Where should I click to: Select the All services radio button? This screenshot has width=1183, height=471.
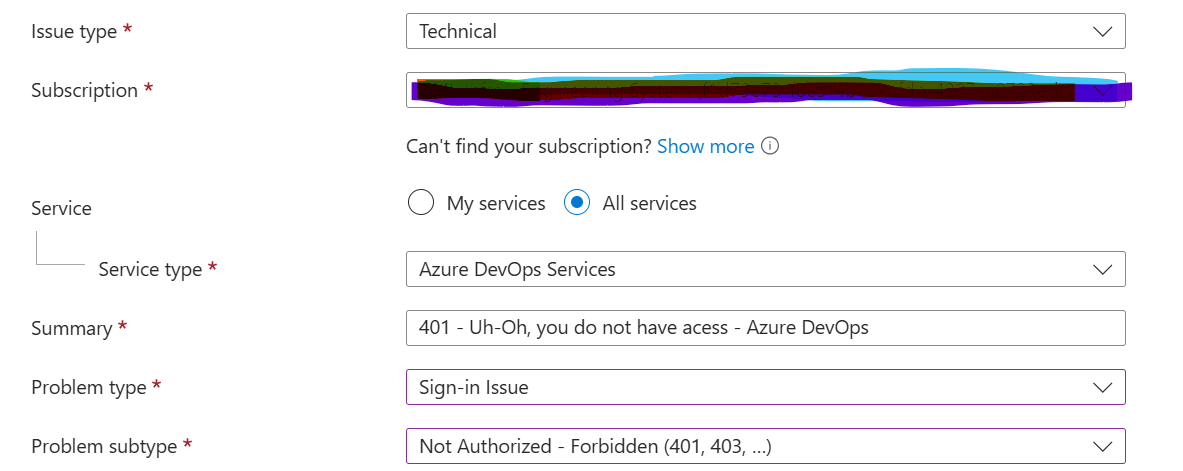click(576, 203)
